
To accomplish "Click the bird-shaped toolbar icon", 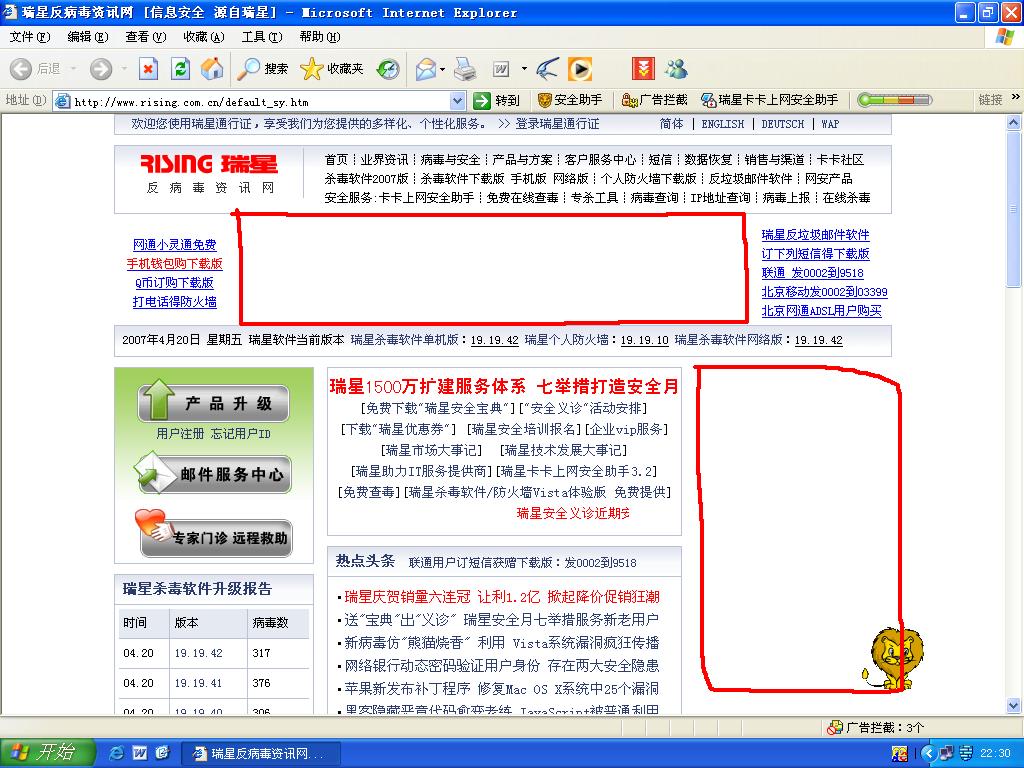I will [547, 69].
